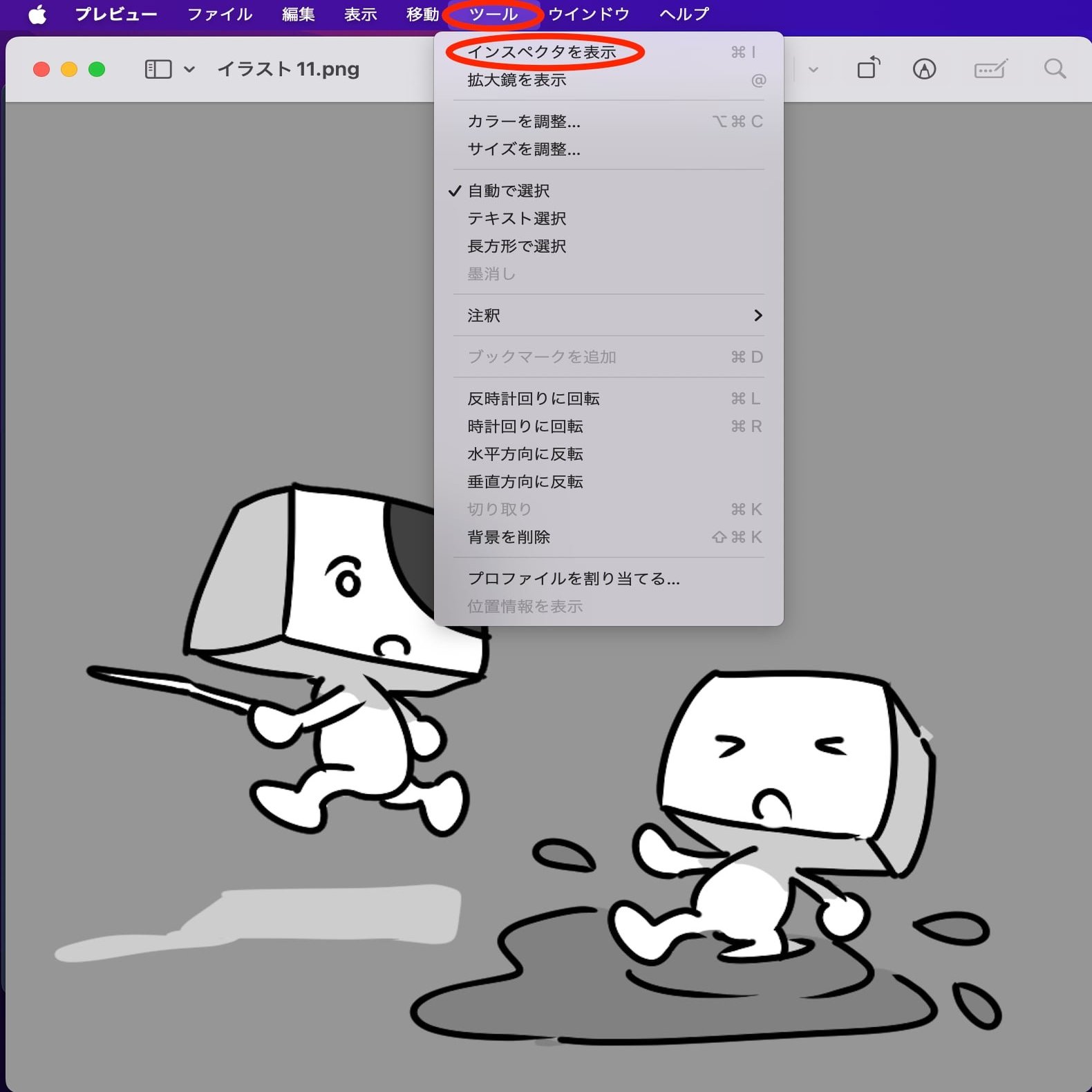Screen dimensions: 1092x1092
Task: Toggle the sidebar view icon
Action: (x=158, y=69)
